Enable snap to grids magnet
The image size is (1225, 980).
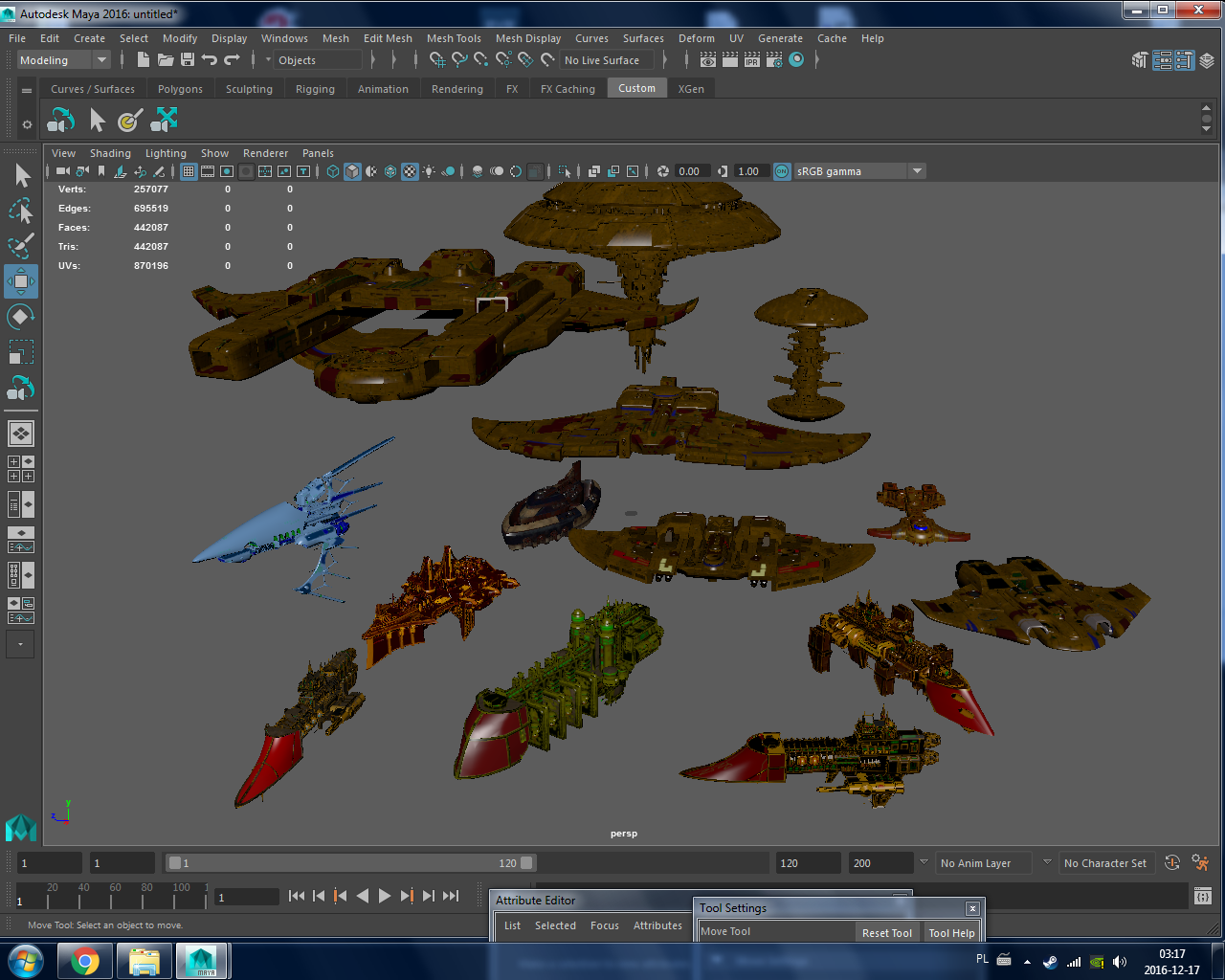[x=439, y=59]
